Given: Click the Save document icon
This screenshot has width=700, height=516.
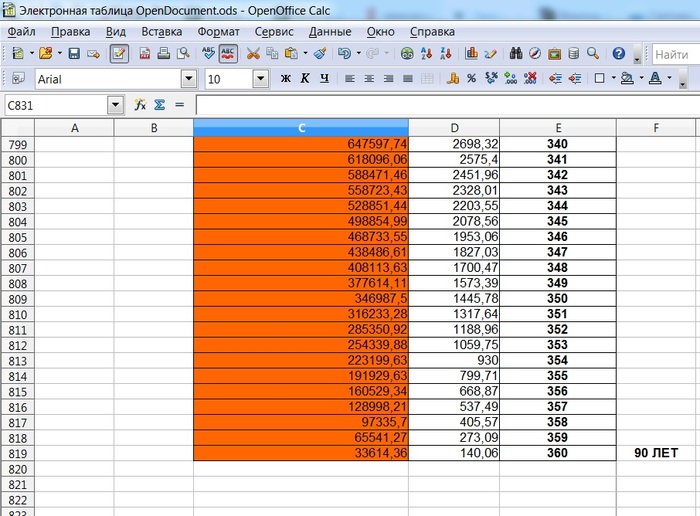Looking at the screenshot, I should 74,53.
